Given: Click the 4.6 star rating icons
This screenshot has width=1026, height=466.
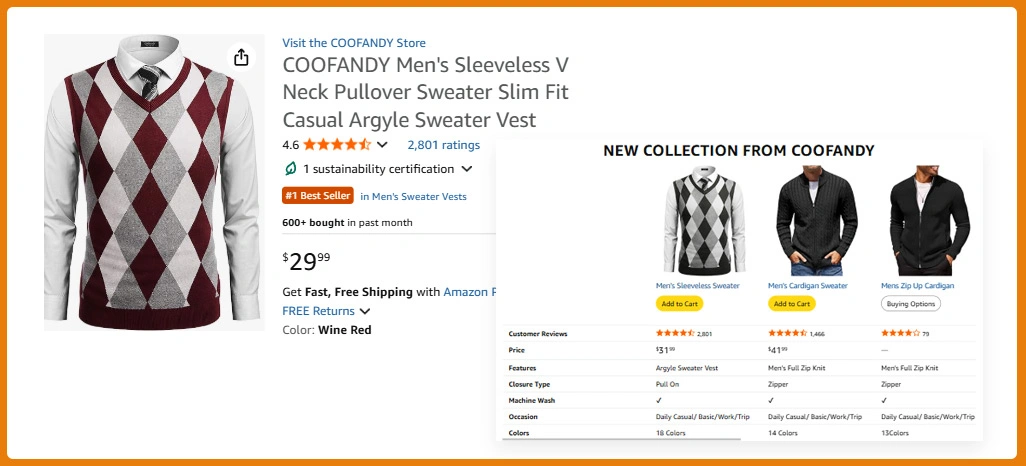Looking at the screenshot, I should (337, 144).
